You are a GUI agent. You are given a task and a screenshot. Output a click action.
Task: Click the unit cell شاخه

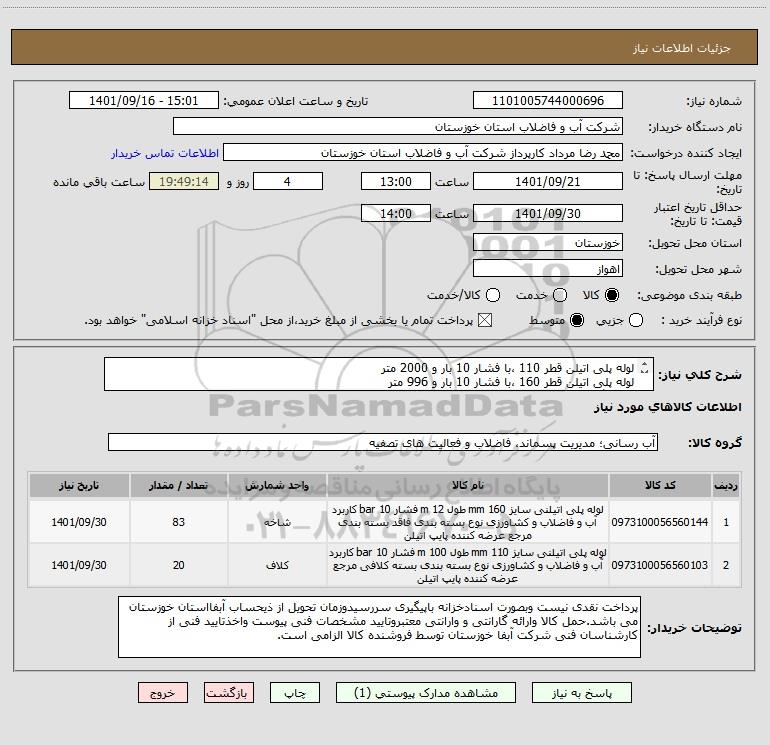coord(277,522)
